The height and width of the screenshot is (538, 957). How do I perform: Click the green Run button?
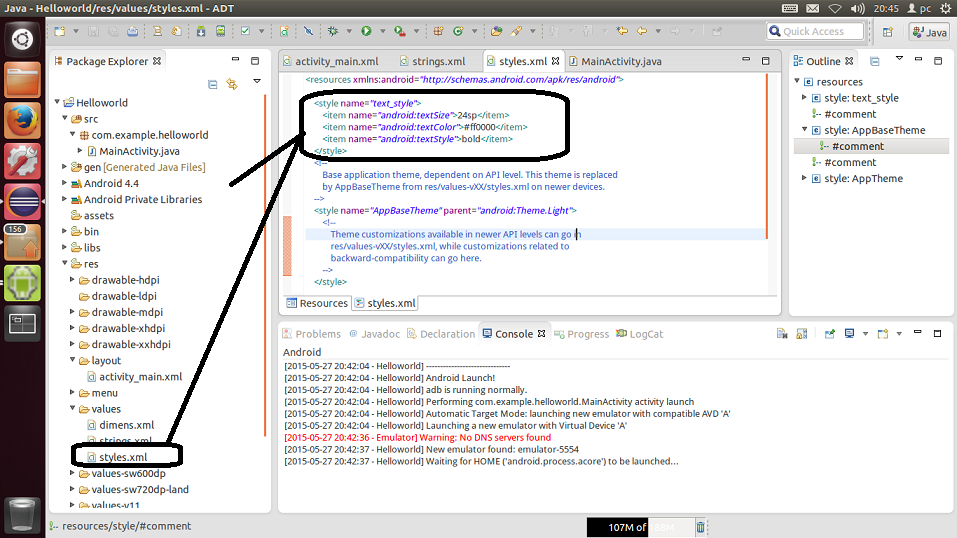coord(366,31)
